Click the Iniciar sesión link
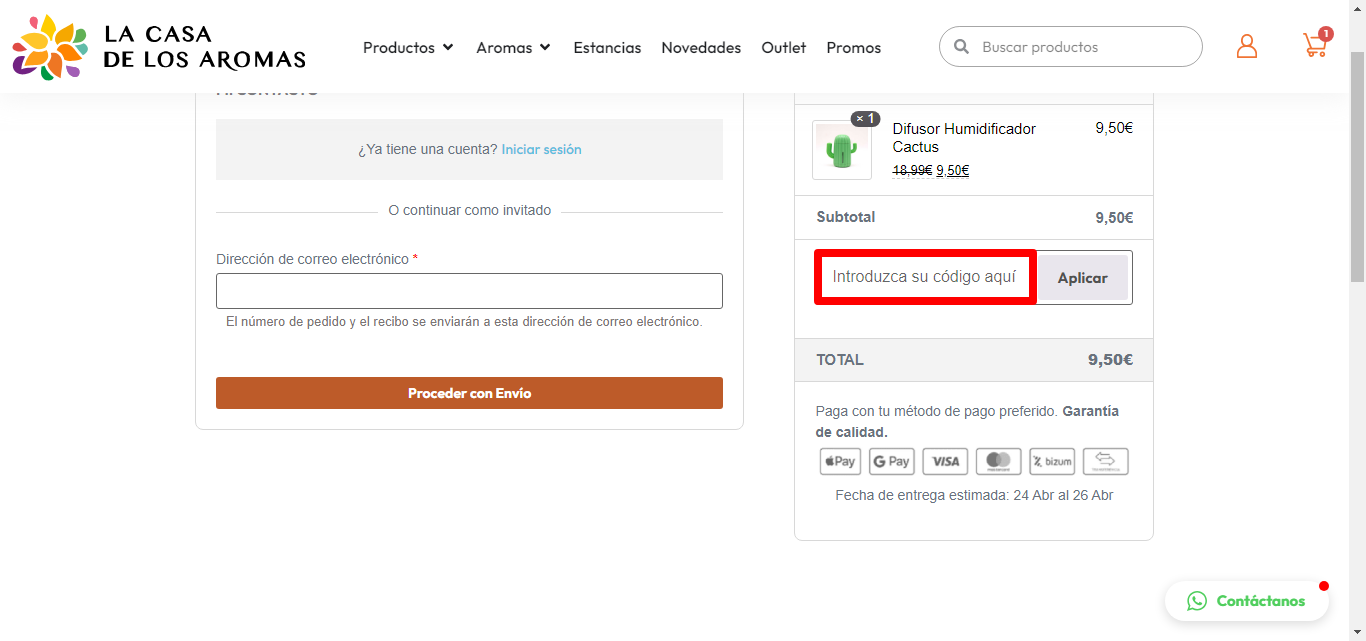The width and height of the screenshot is (1366, 641). (541, 149)
